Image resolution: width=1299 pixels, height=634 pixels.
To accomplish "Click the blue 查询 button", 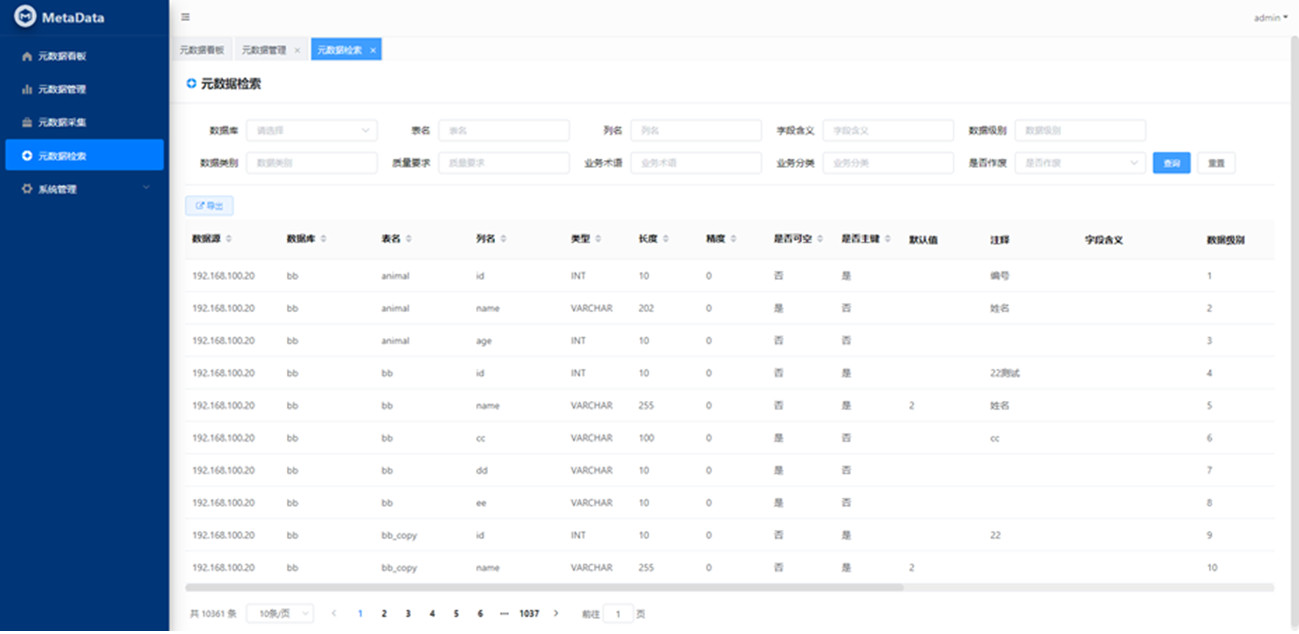I will tap(1171, 163).
